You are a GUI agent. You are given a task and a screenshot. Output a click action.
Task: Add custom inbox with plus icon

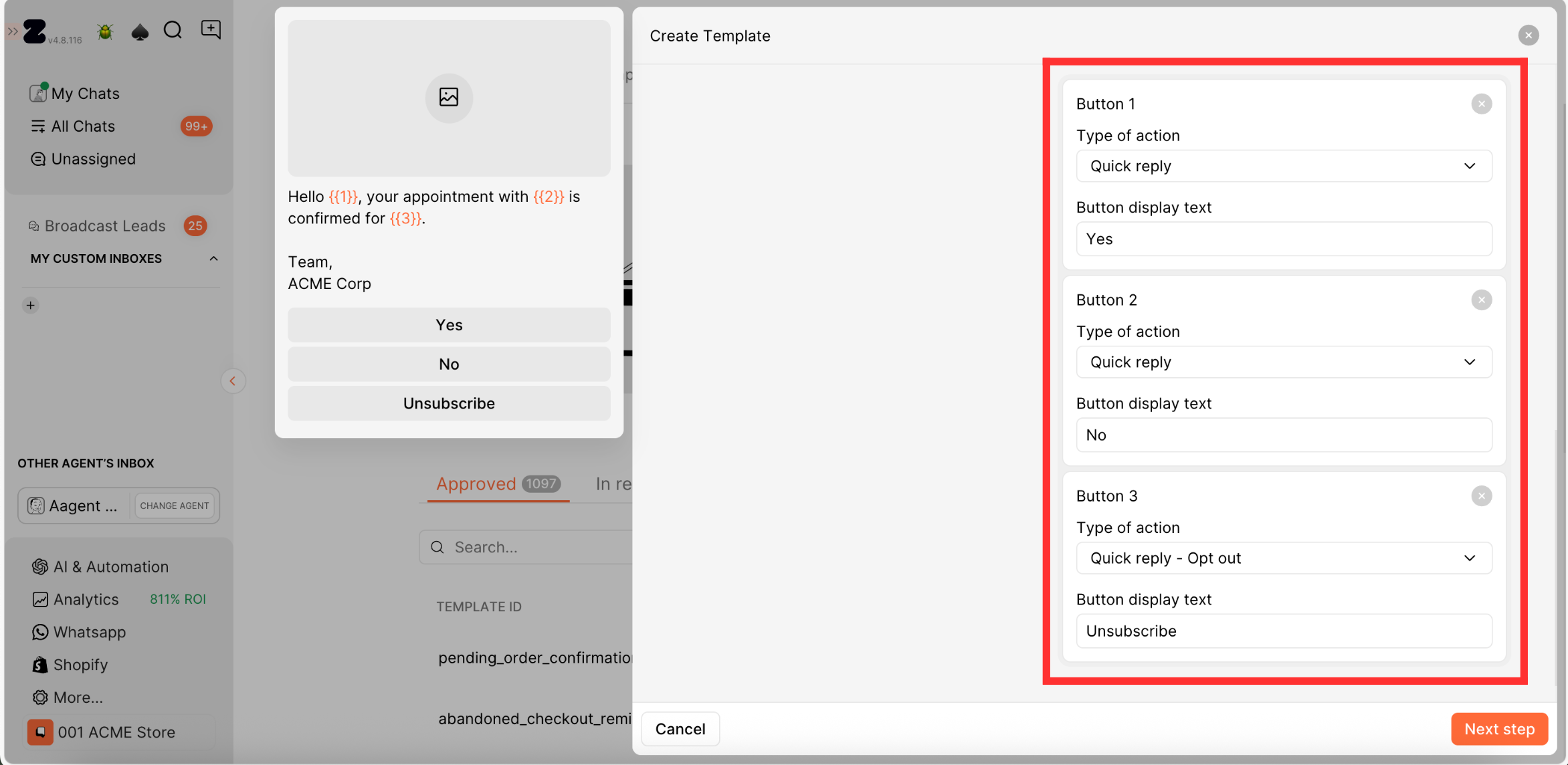tap(31, 306)
